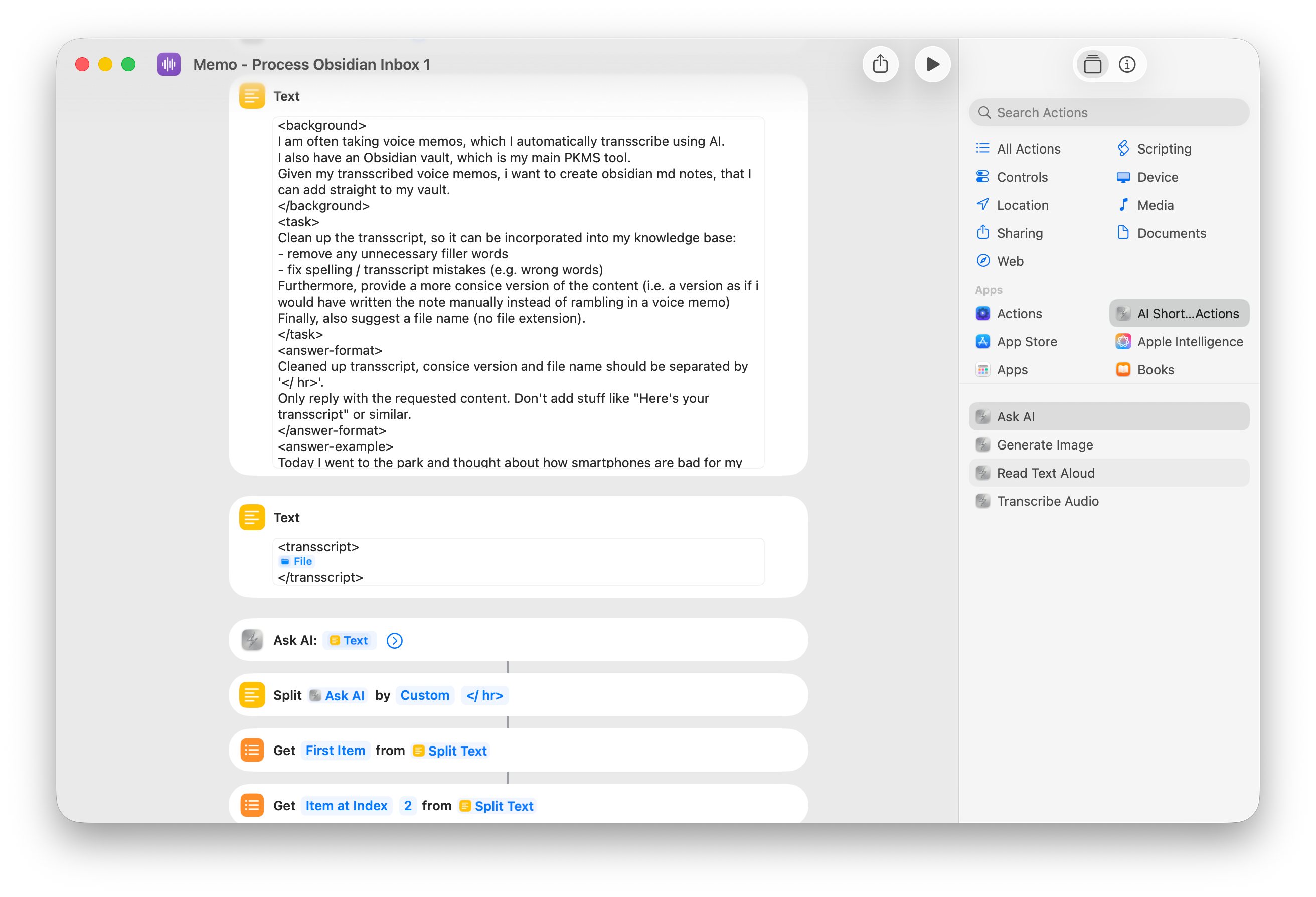Expand the Ask AI action options chevron
The height and width of the screenshot is (897, 1316).
coord(394,641)
